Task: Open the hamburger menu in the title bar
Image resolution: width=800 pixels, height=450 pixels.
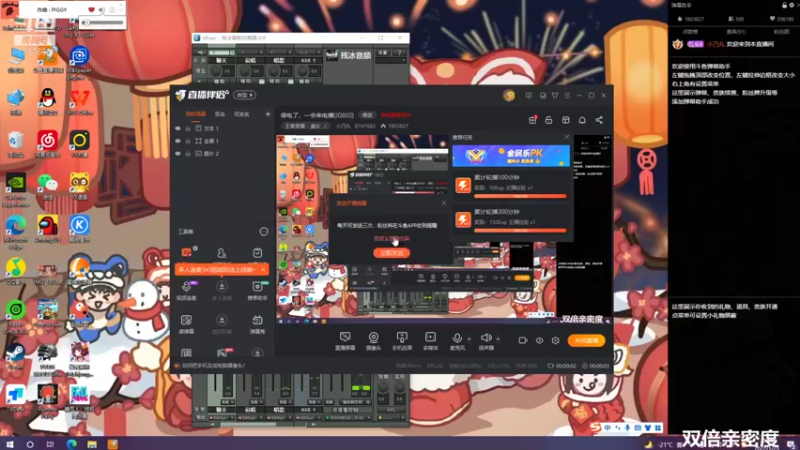Action: pos(567,95)
